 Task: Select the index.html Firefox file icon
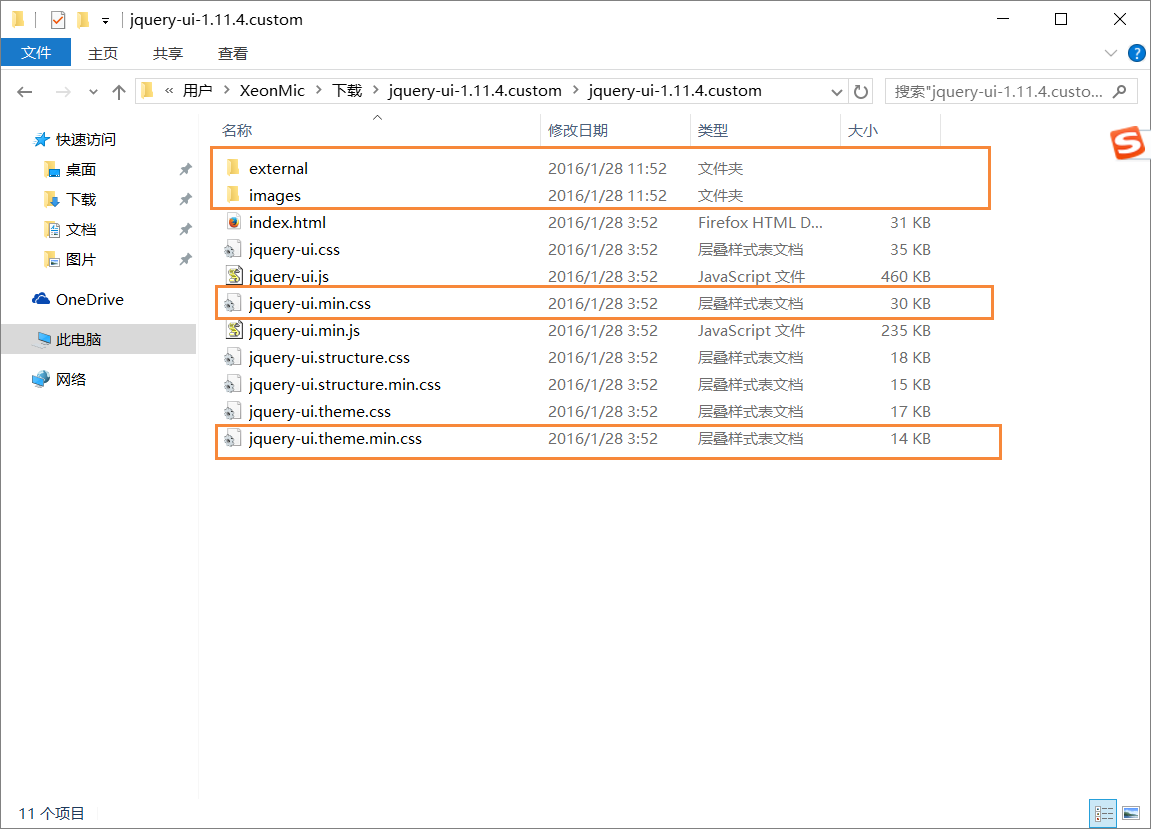tap(233, 222)
